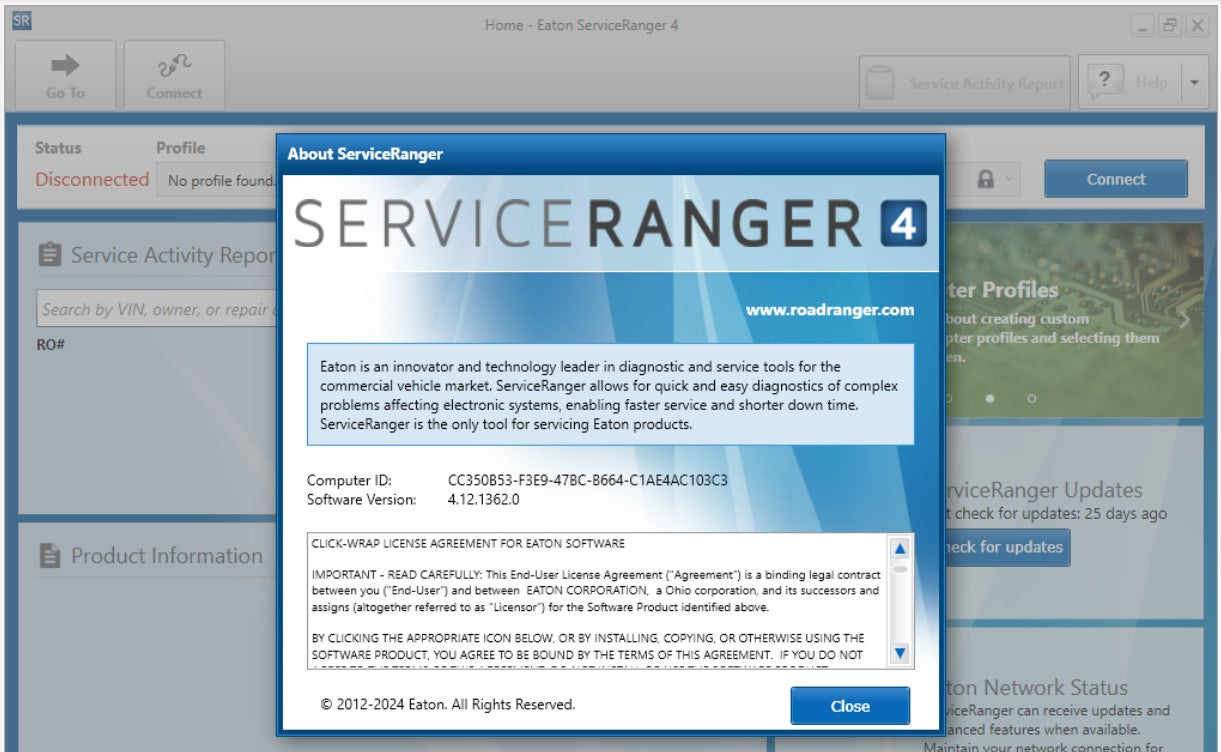This screenshot has width=1221, height=752.
Task: Click the padlock icon beside Connect
Action: click(x=986, y=179)
